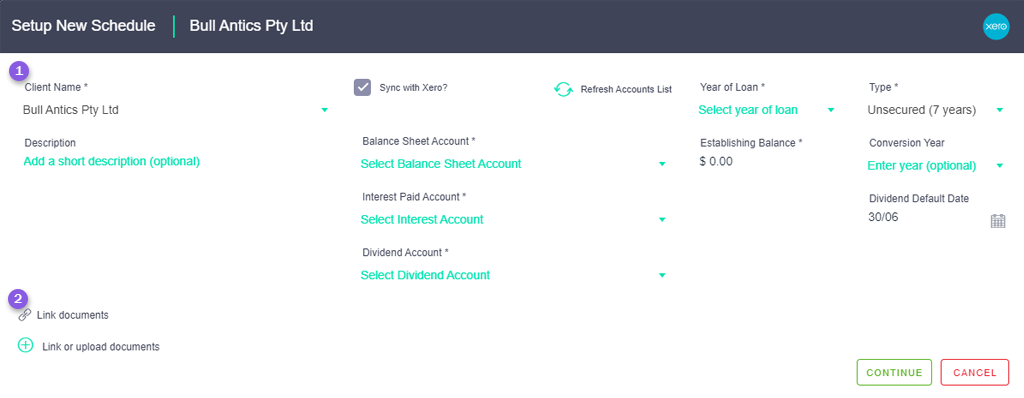Click the description field placeholder text
Viewport: 1024px width, 398px height.
pyautogui.click(x=112, y=161)
